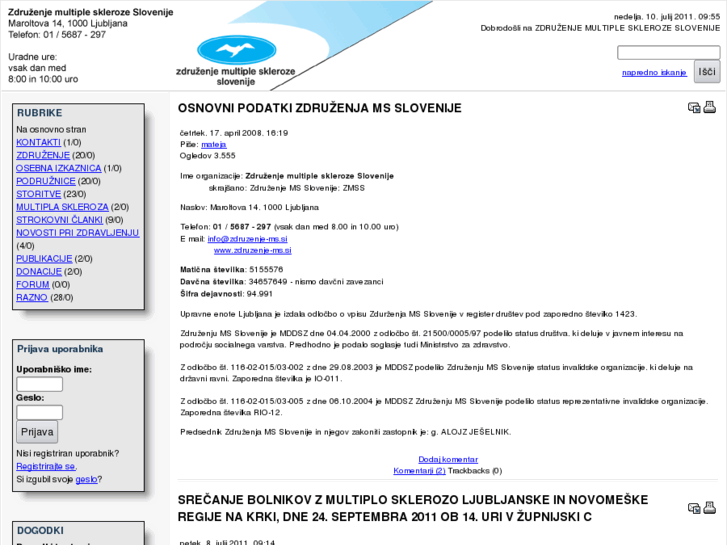Click the RUBRIKE panel heading
This screenshot has width=727, height=545.
coord(39,113)
